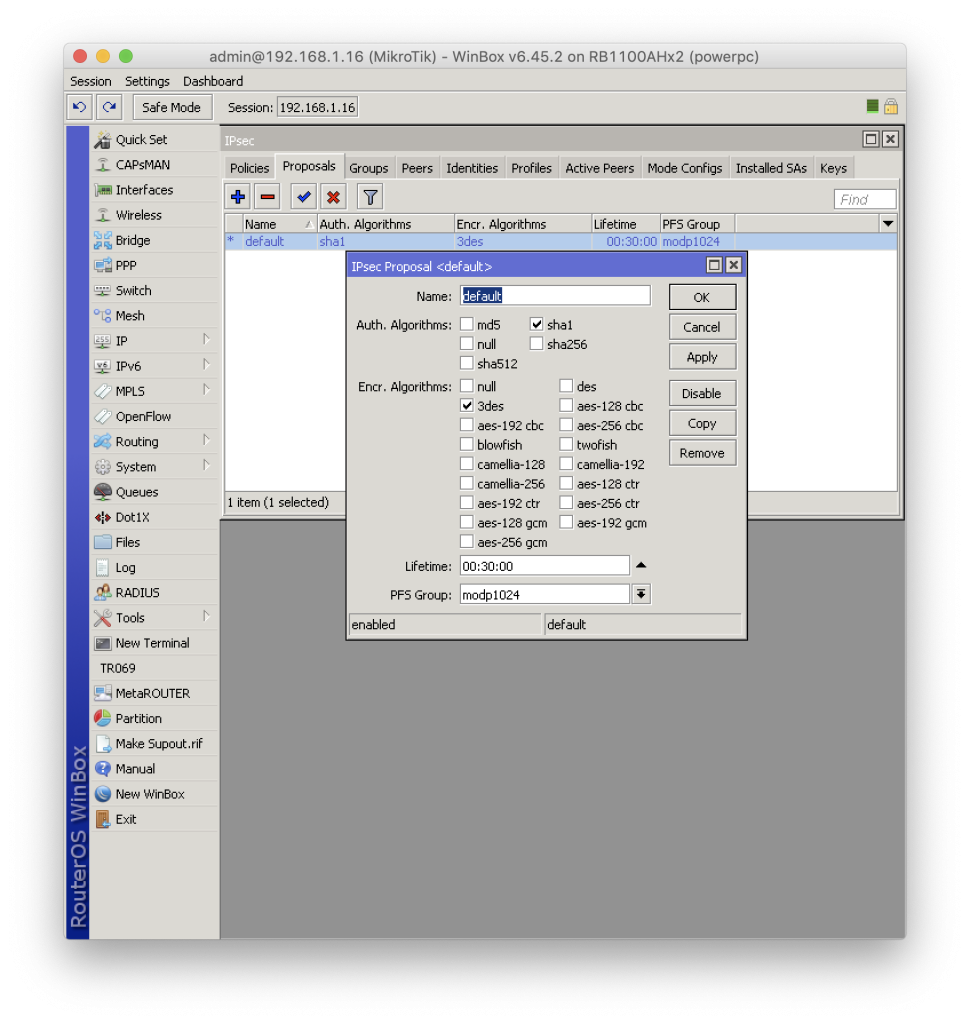Uncheck the 3des encryption checkbox
Screen dimensions: 970x1024
[467, 406]
